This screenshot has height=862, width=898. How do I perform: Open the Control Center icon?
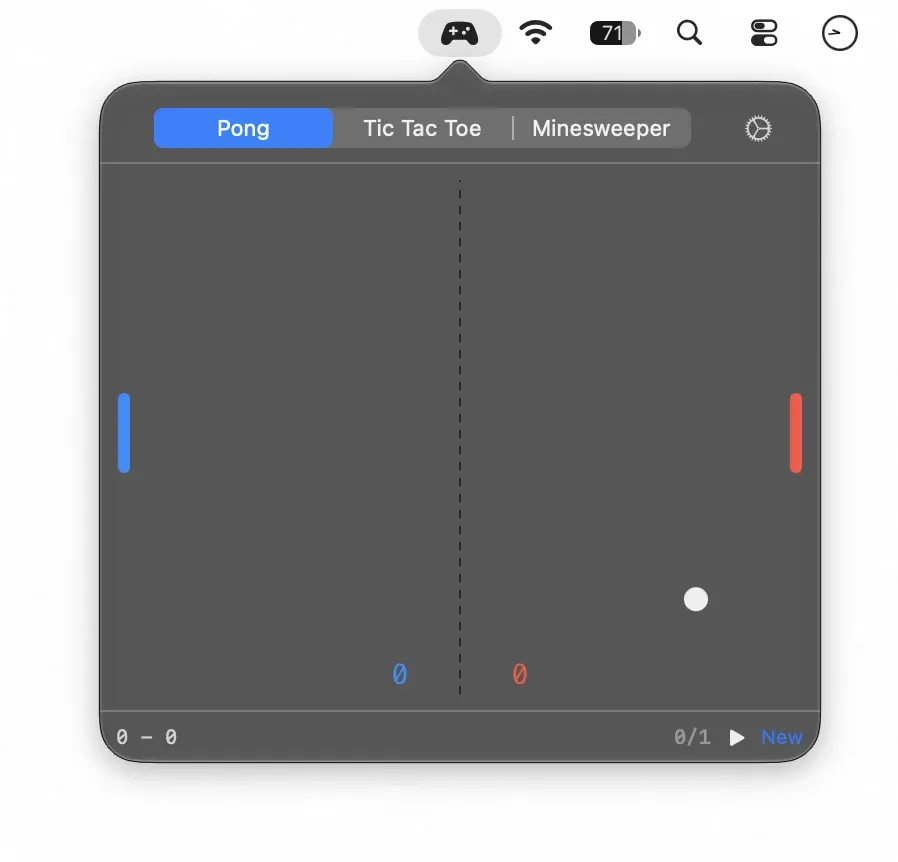[x=764, y=33]
